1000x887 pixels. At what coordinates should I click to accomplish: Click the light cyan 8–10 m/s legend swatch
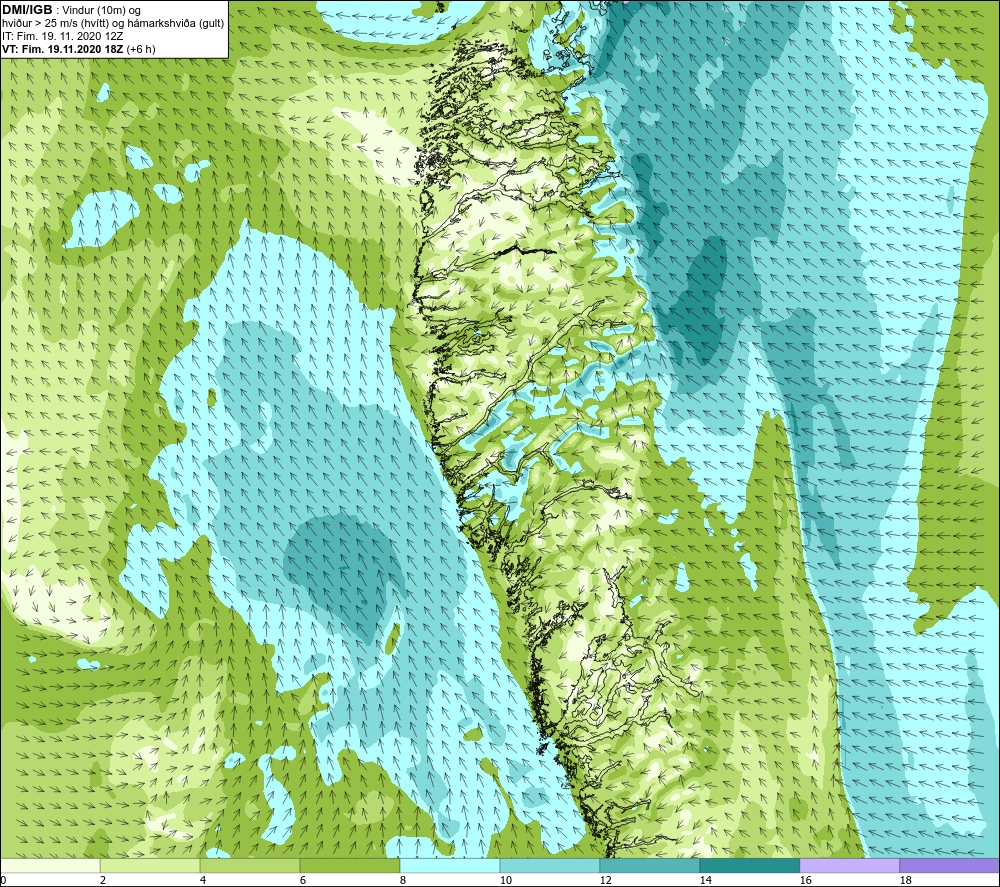[450, 865]
